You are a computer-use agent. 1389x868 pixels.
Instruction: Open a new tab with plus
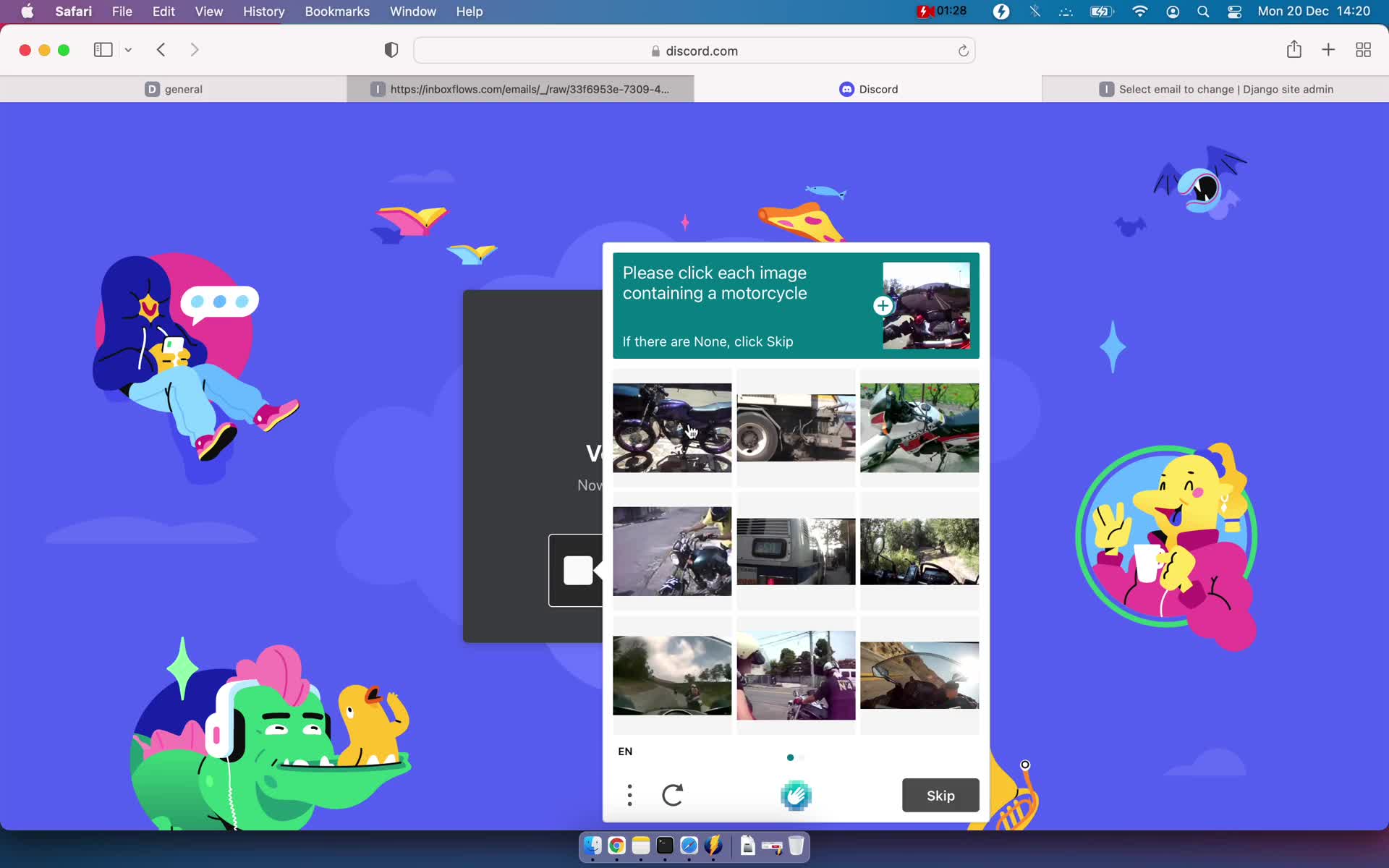coord(1328,50)
